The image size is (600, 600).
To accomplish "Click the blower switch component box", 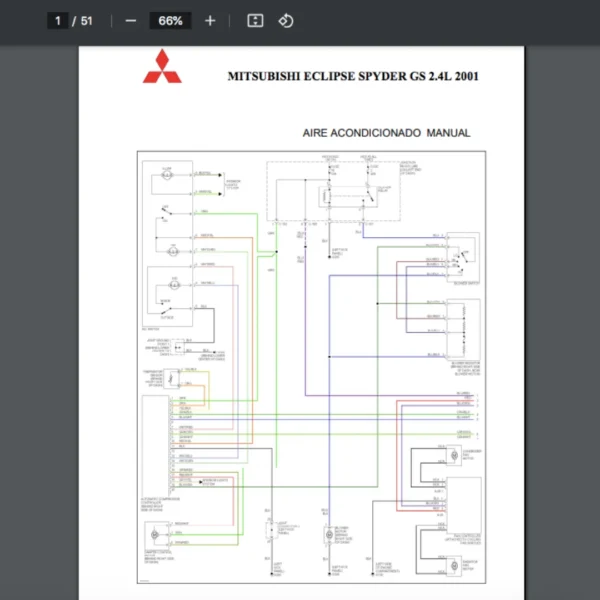I will pyautogui.click(x=463, y=258).
